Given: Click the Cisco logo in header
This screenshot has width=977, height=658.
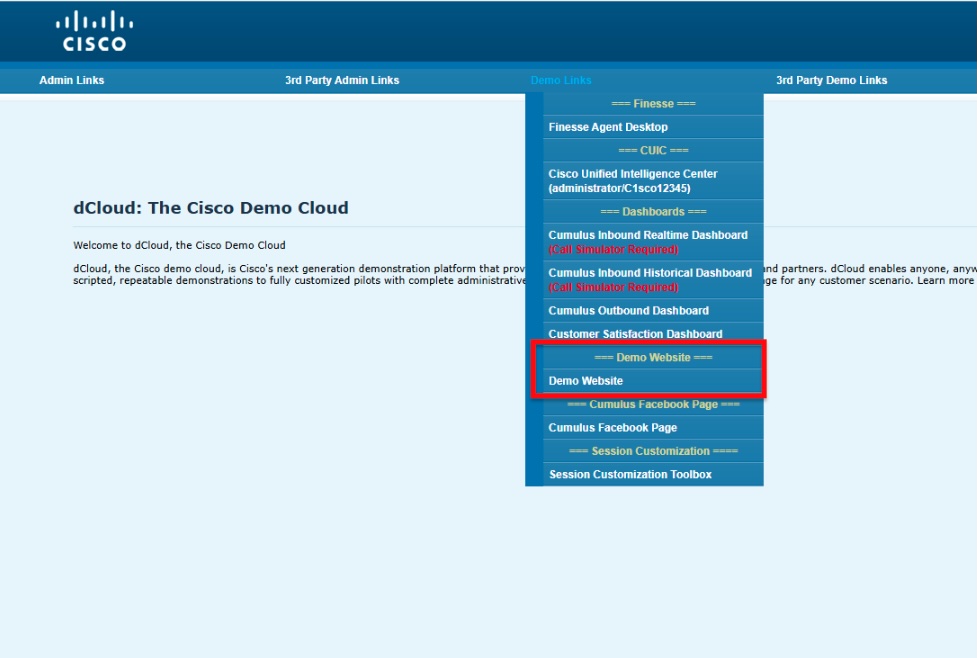Looking at the screenshot, I should (x=94, y=31).
